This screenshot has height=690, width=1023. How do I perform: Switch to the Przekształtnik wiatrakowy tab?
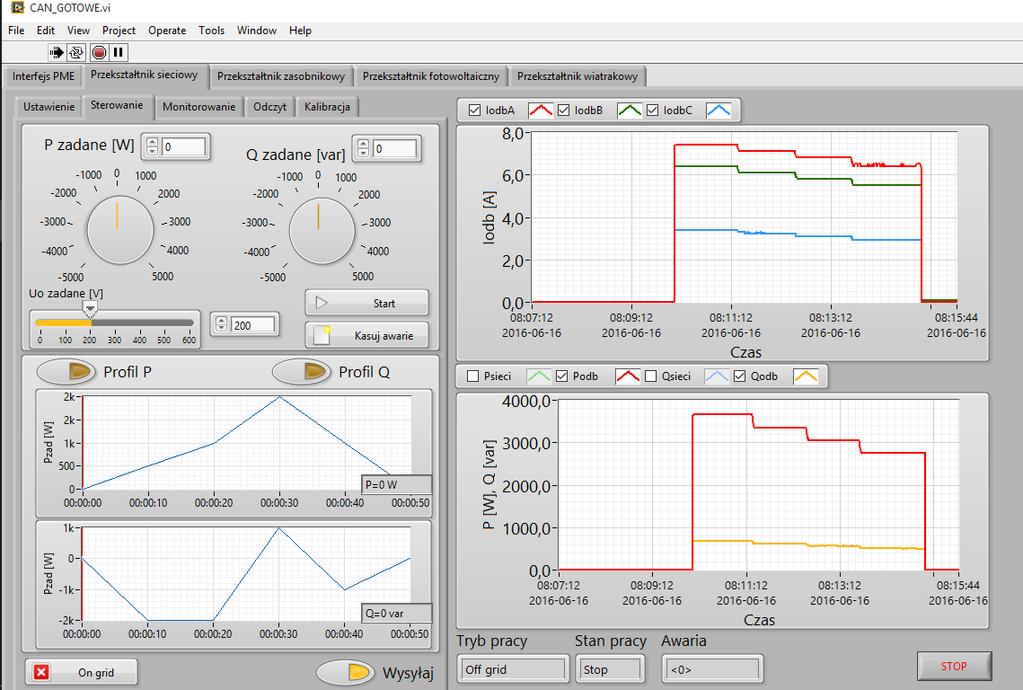coord(577,76)
